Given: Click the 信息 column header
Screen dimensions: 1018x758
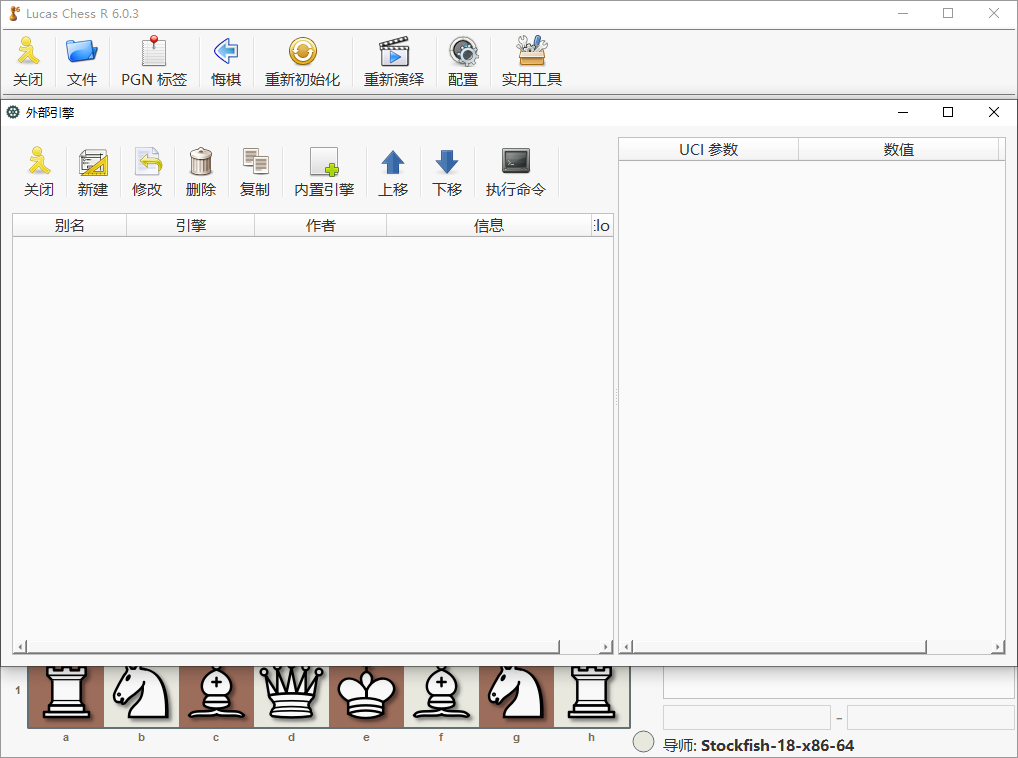Looking at the screenshot, I should pos(489,225).
